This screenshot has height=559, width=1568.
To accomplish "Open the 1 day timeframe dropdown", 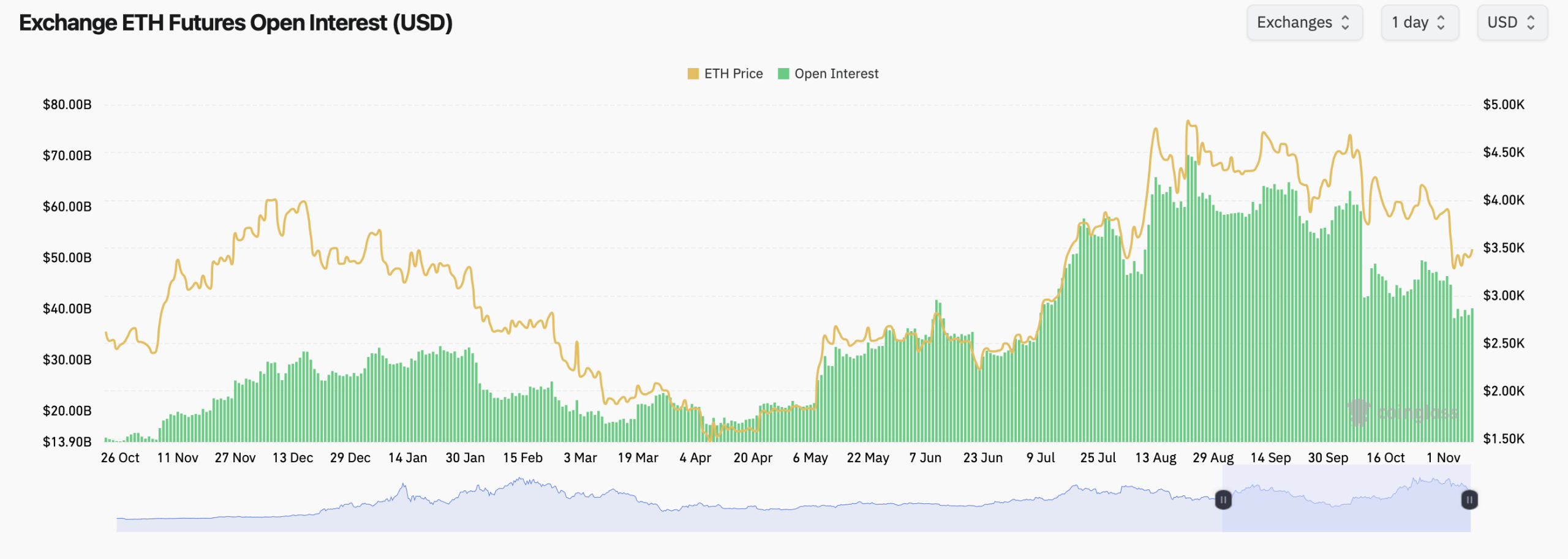I will pos(1419,22).
